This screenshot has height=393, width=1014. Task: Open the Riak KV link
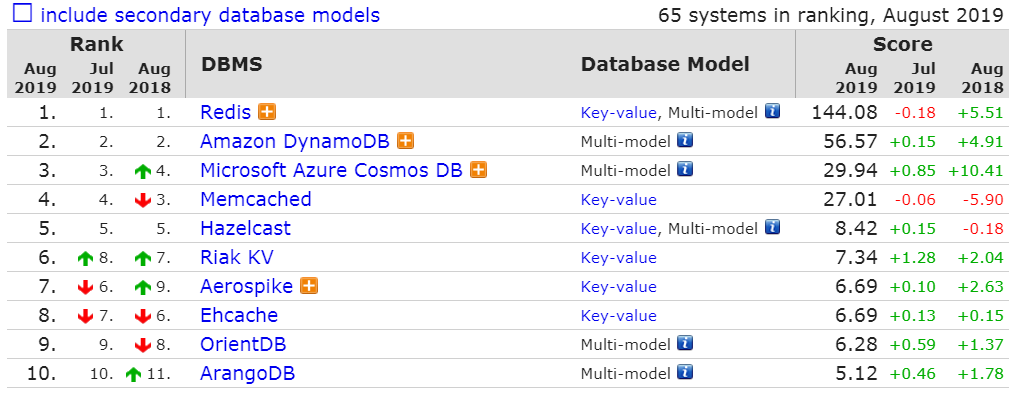[x=237, y=257]
